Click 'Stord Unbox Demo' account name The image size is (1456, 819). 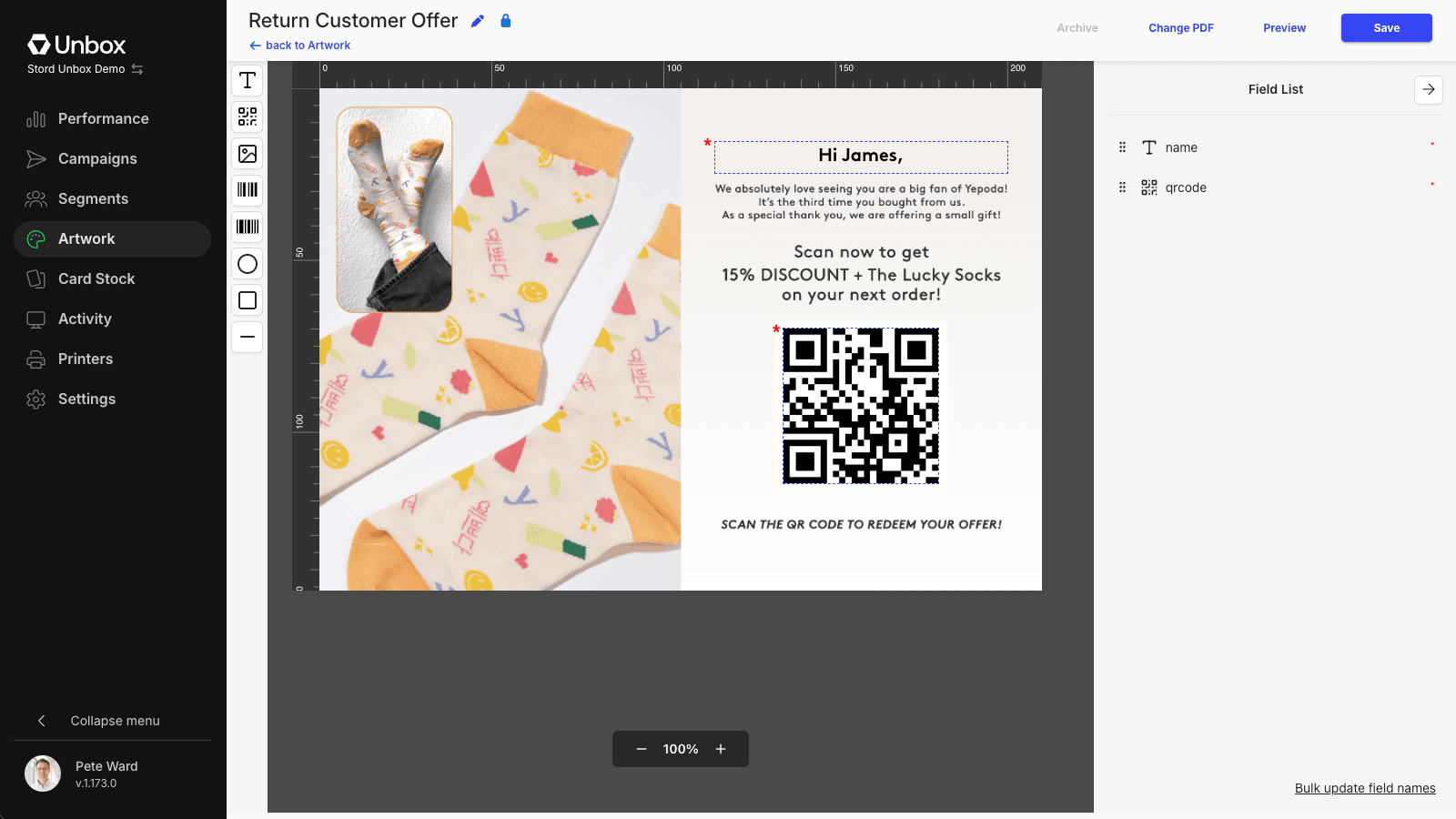(76, 69)
